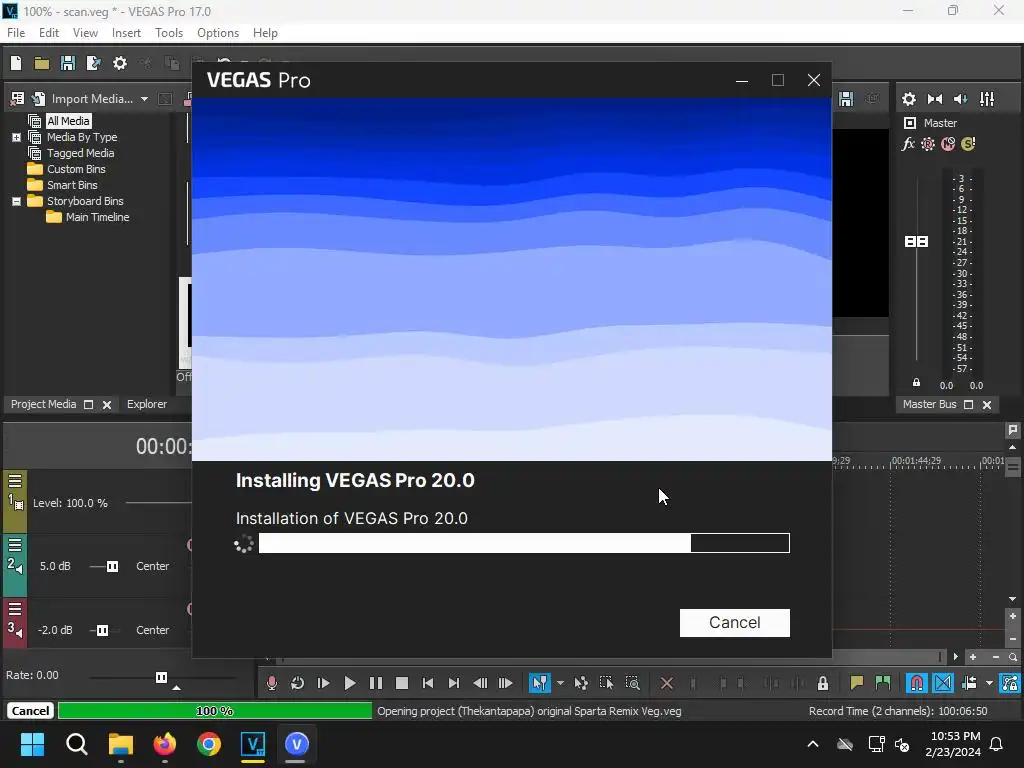
Task: Click the Dim output speaker icon
Action: point(961,99)
